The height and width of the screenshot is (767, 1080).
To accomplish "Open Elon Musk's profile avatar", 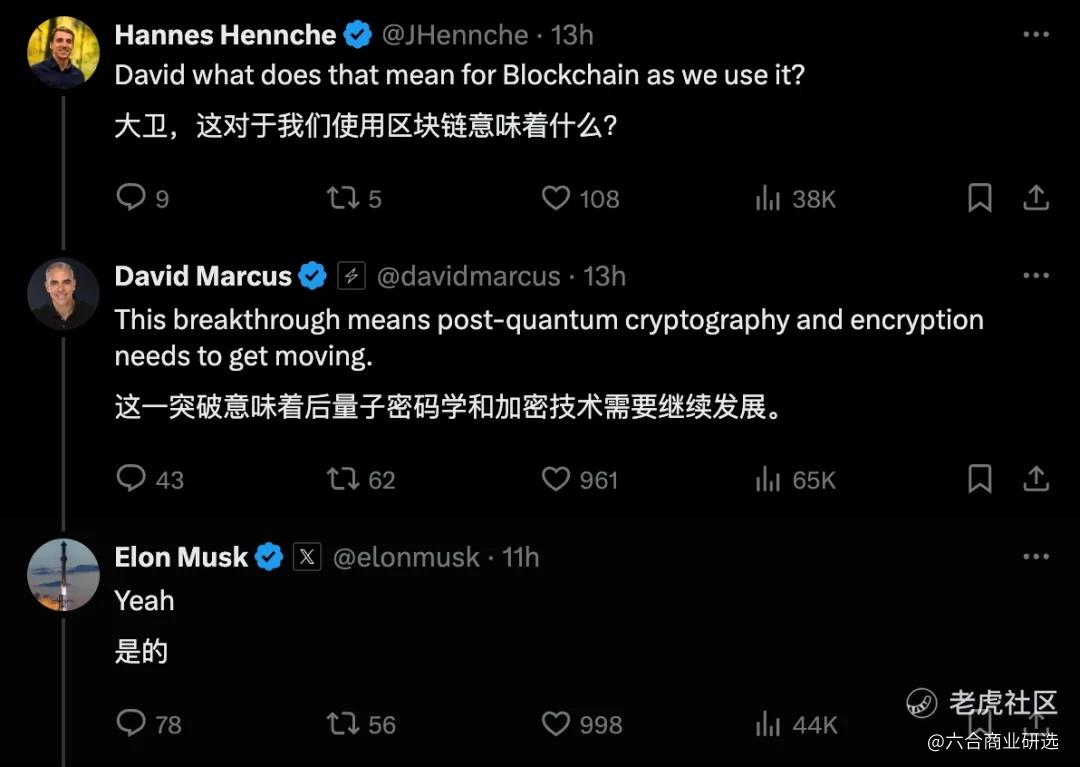I will point(63,574).
